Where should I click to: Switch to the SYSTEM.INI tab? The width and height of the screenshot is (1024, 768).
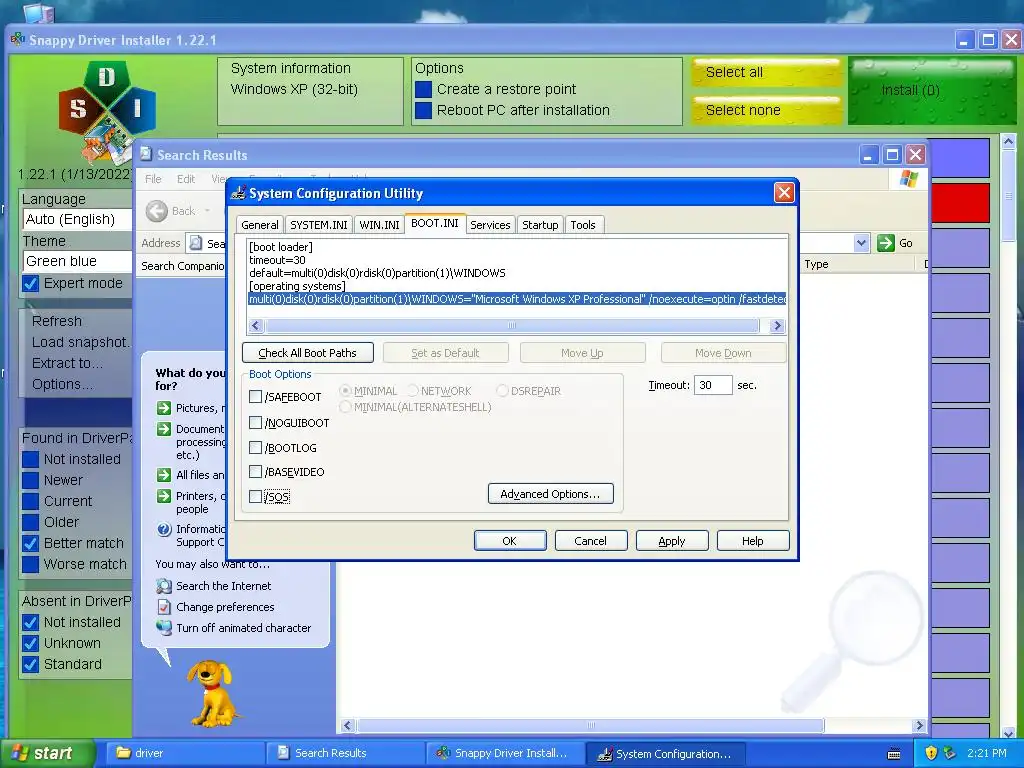[x=319, y=225]
